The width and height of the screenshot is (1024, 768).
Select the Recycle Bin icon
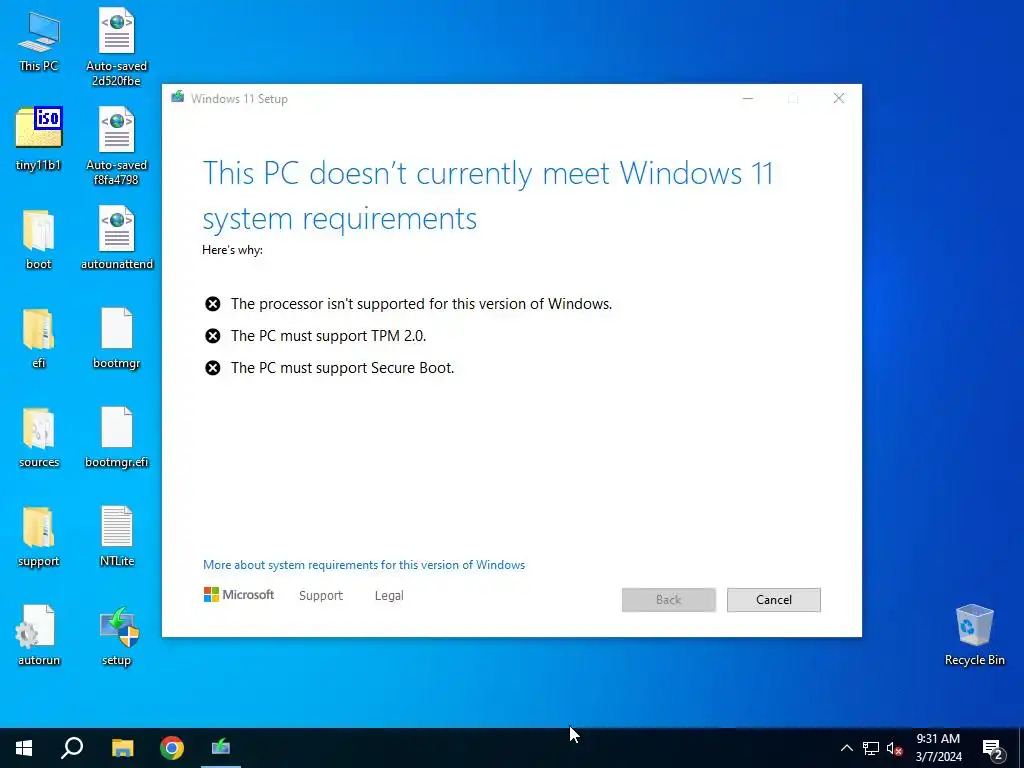974,634
